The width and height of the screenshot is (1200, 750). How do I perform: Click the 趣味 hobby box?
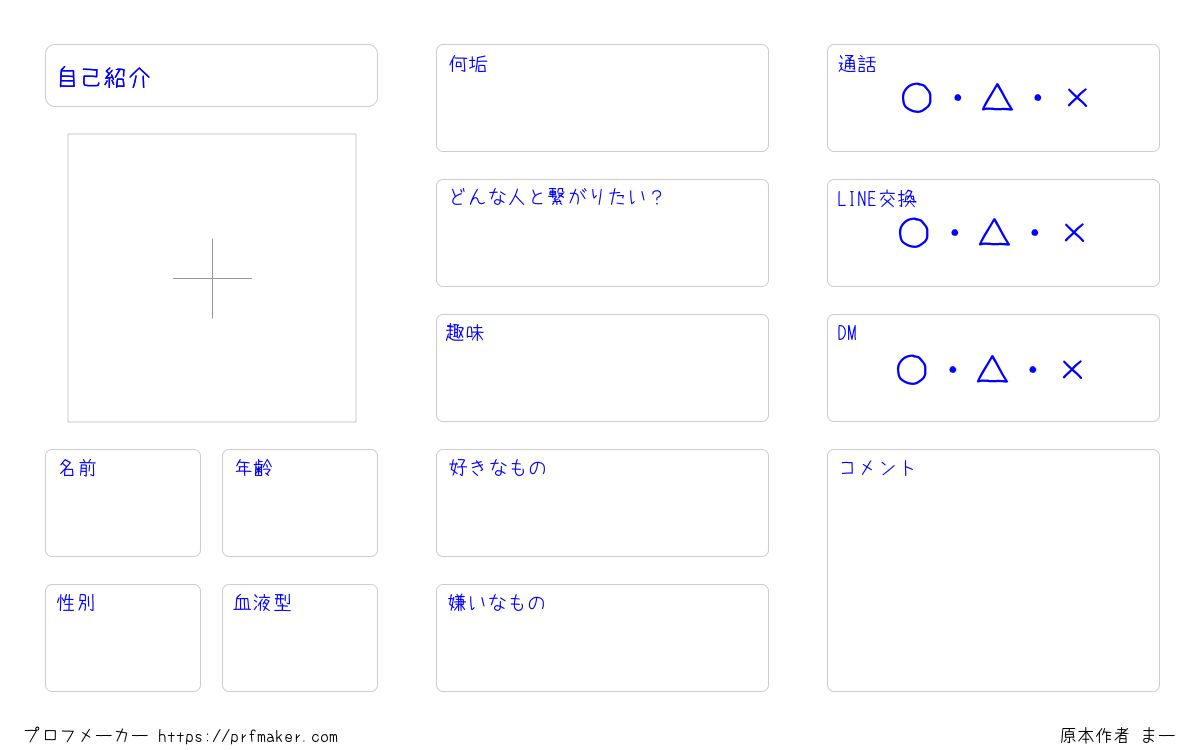coord(602,368)
